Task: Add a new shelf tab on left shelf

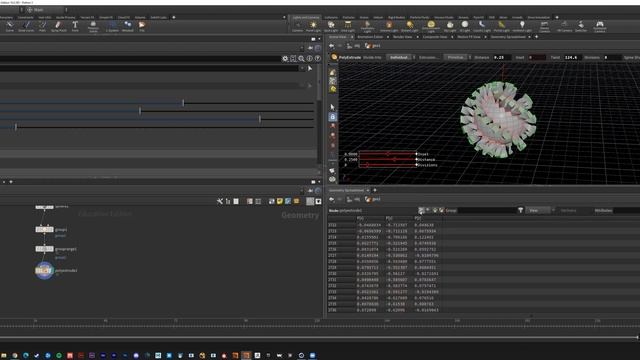Action: point(173,17)
